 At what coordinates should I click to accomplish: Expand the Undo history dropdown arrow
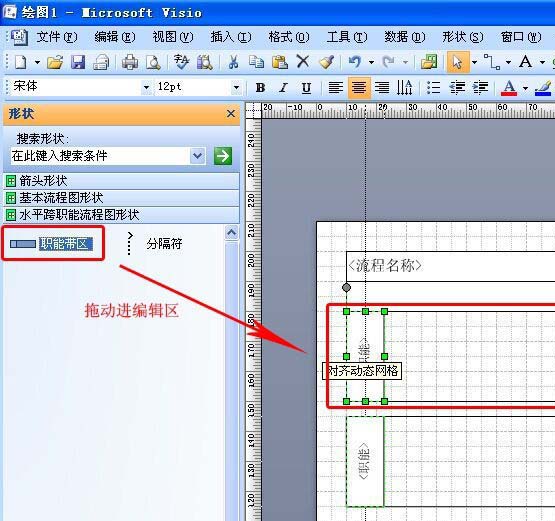click(371, 62)
